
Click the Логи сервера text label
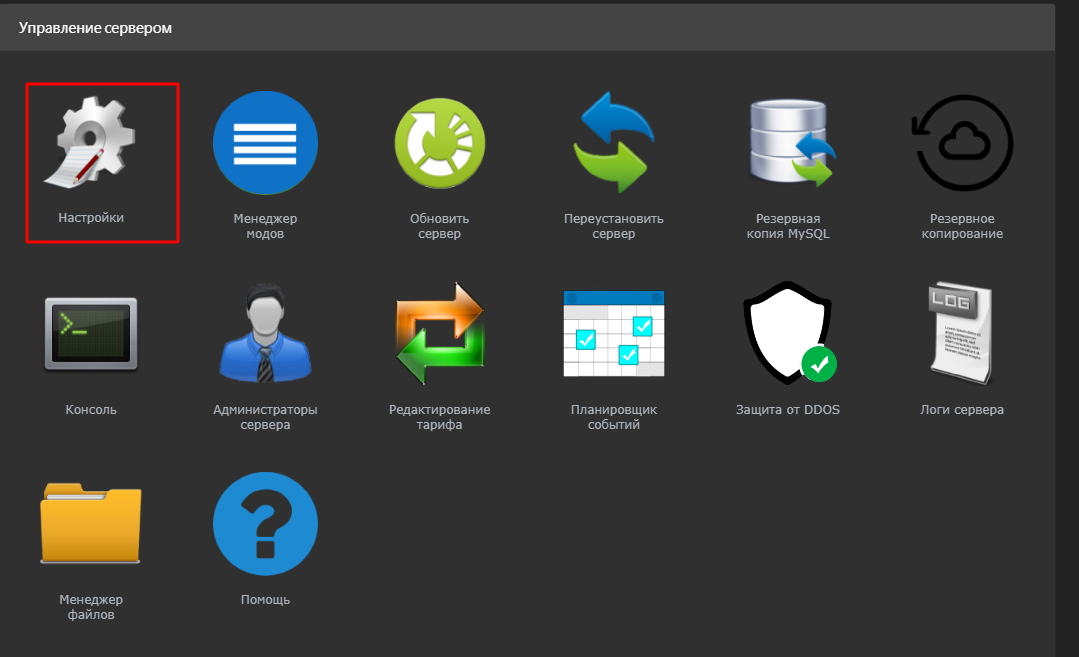pos(962,409)
